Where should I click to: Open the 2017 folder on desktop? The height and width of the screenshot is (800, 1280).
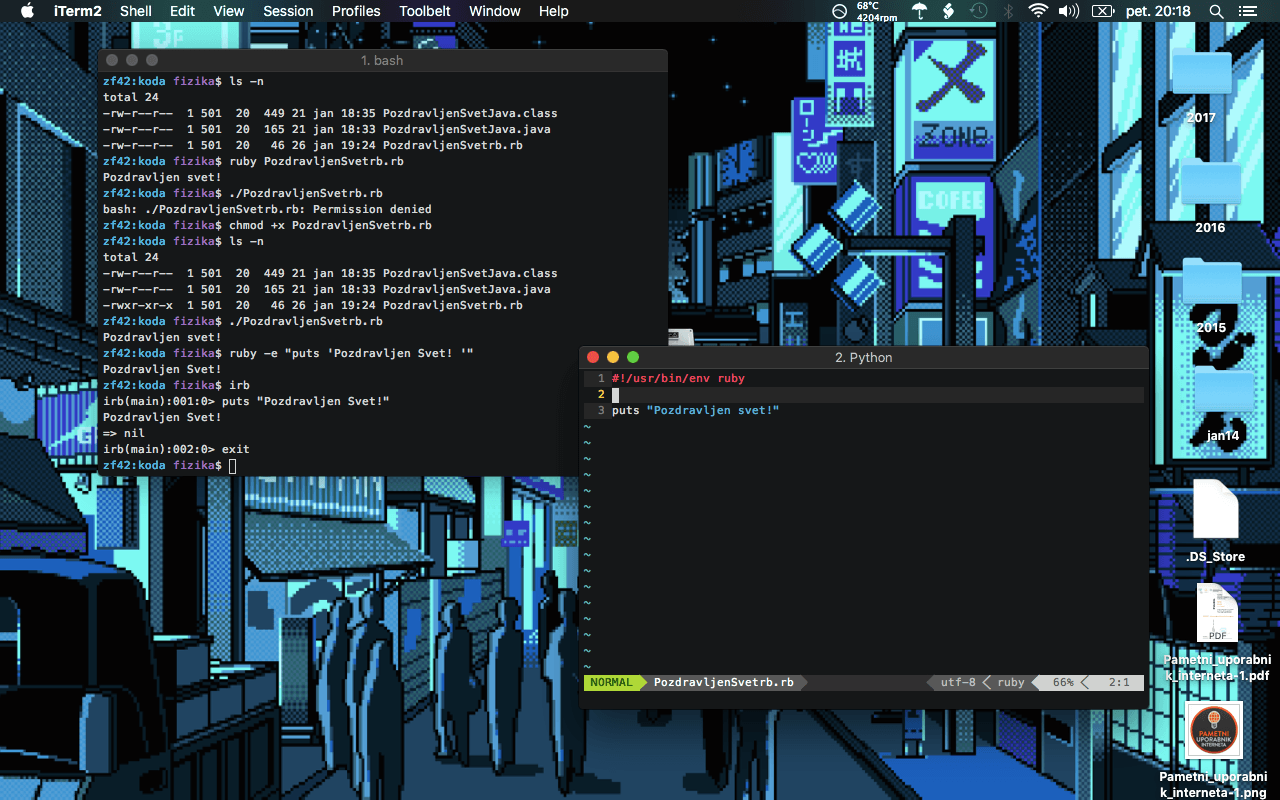point(1201,75)
